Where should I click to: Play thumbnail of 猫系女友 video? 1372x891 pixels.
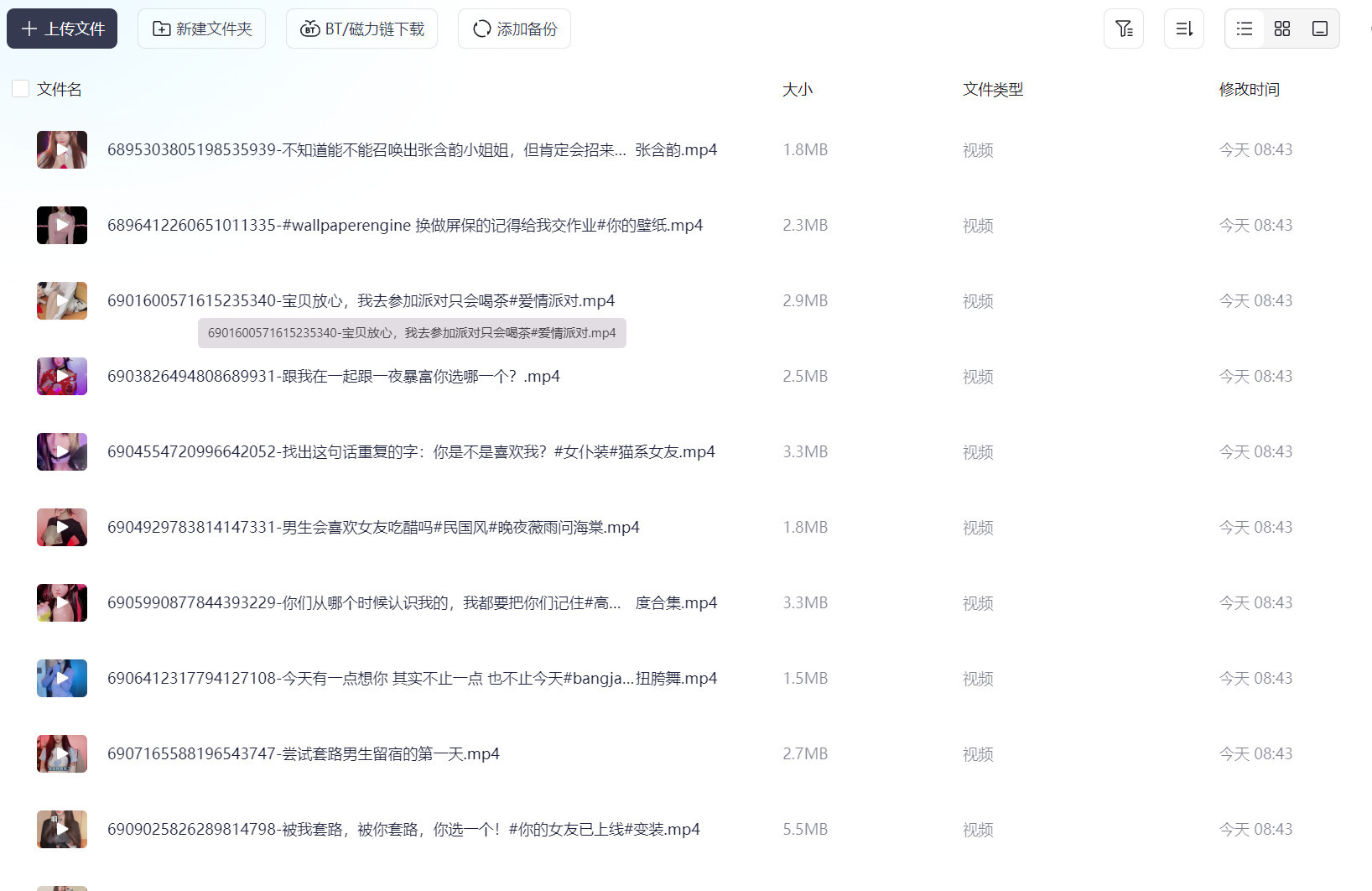tap(62, 451)
